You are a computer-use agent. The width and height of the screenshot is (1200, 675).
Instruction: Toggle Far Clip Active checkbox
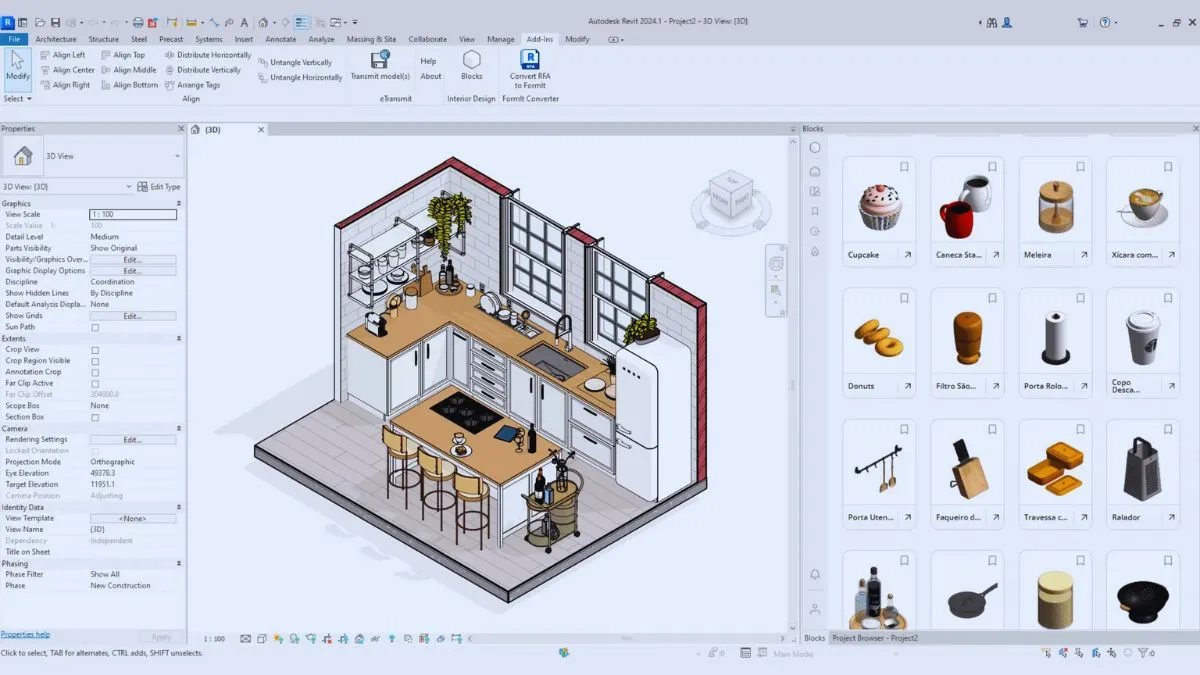(95, 383)
